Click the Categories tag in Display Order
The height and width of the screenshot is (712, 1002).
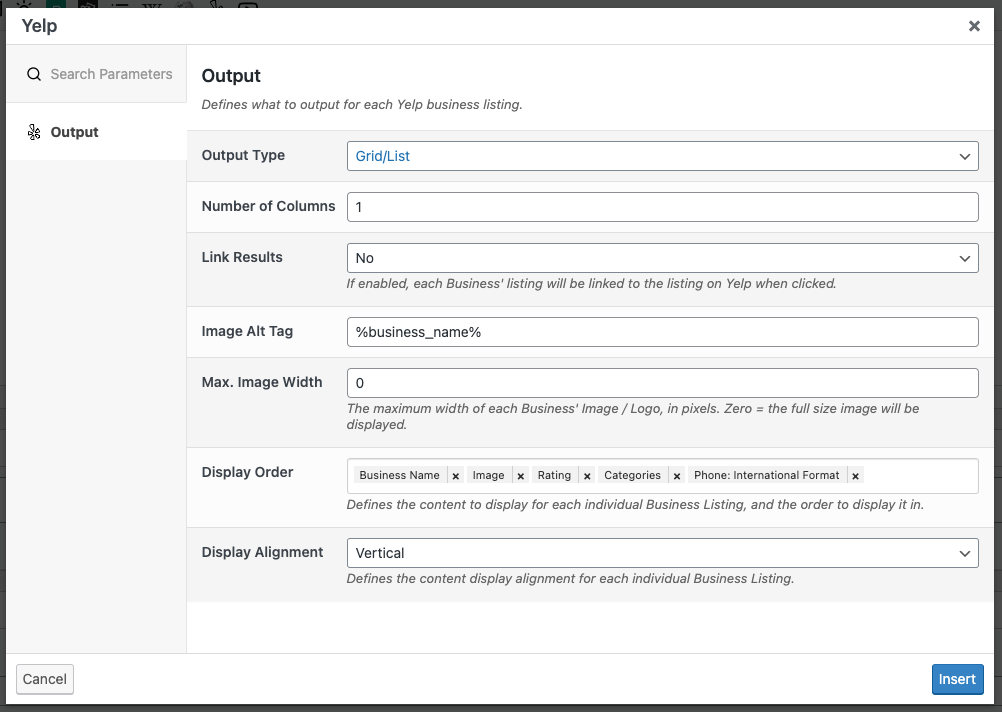coord(633,476)
